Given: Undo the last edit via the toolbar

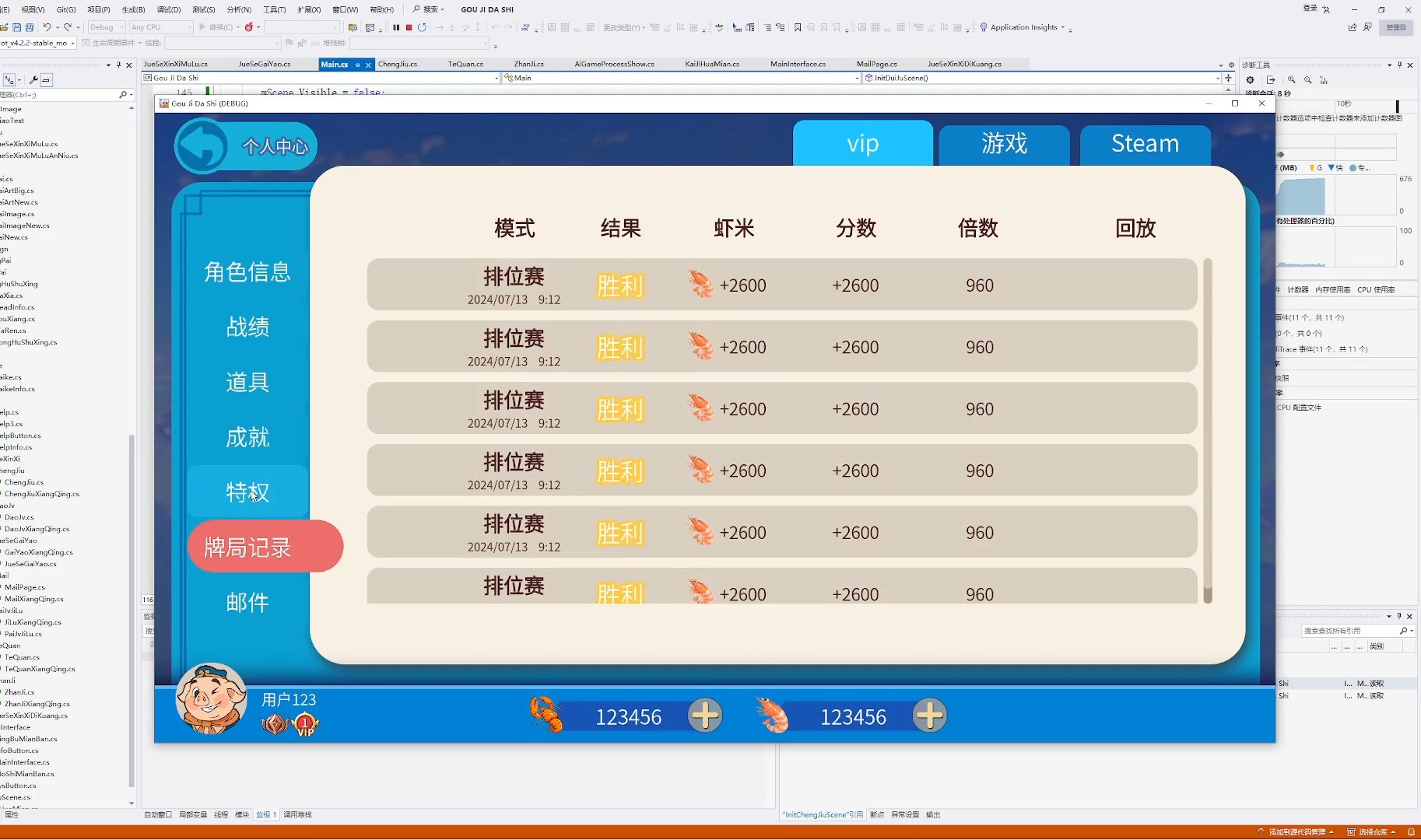Looking at the screenshot, I should tap(48, 26).
